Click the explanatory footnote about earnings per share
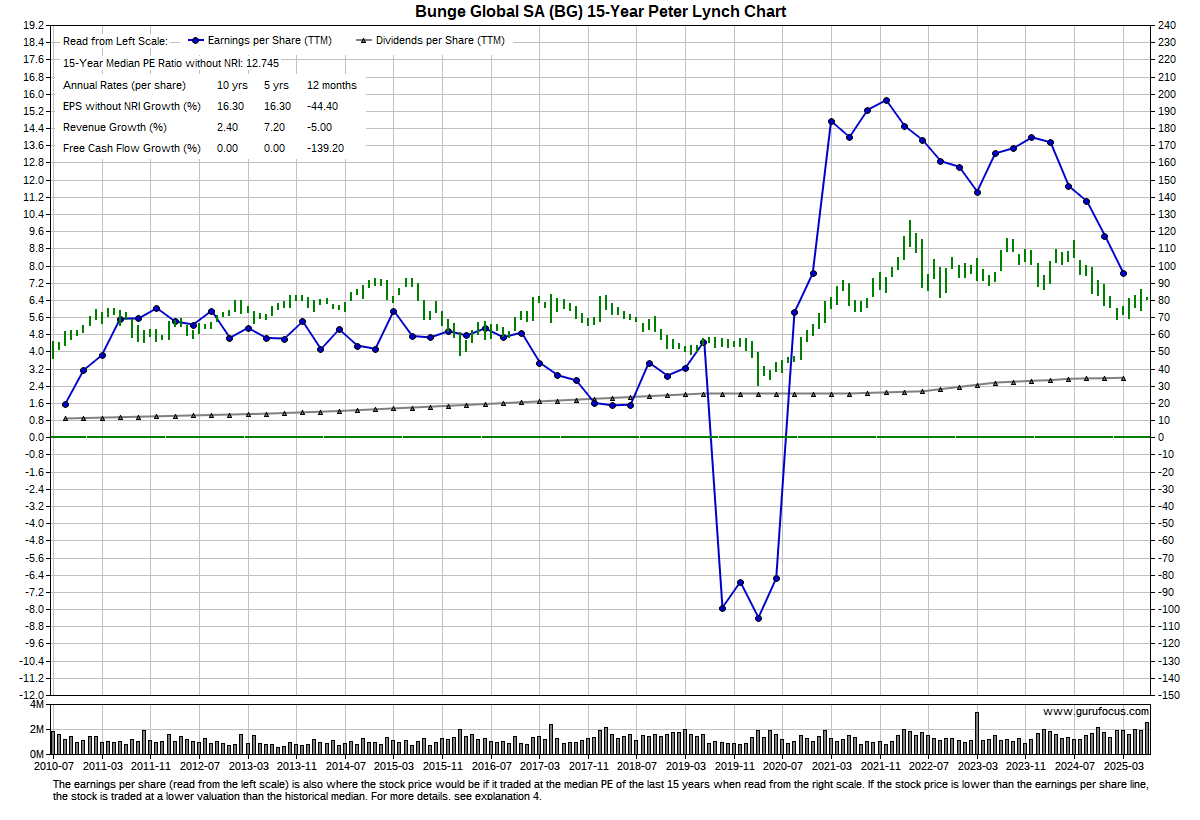The image size is (1200, 820). [x=600, y=790]
